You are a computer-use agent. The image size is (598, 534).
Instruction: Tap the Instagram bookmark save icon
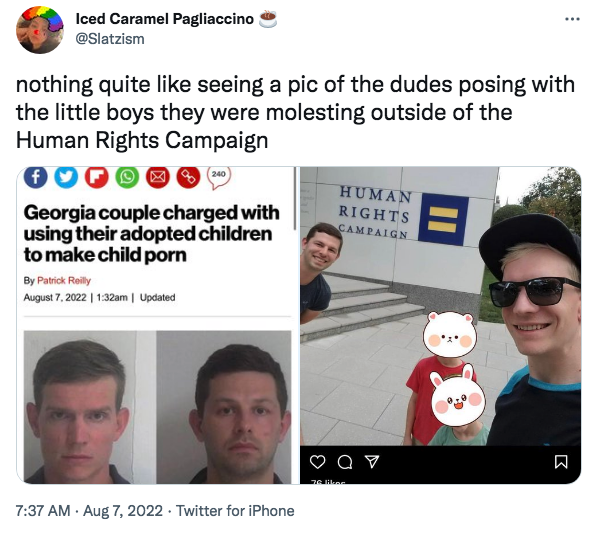[561, 462]
